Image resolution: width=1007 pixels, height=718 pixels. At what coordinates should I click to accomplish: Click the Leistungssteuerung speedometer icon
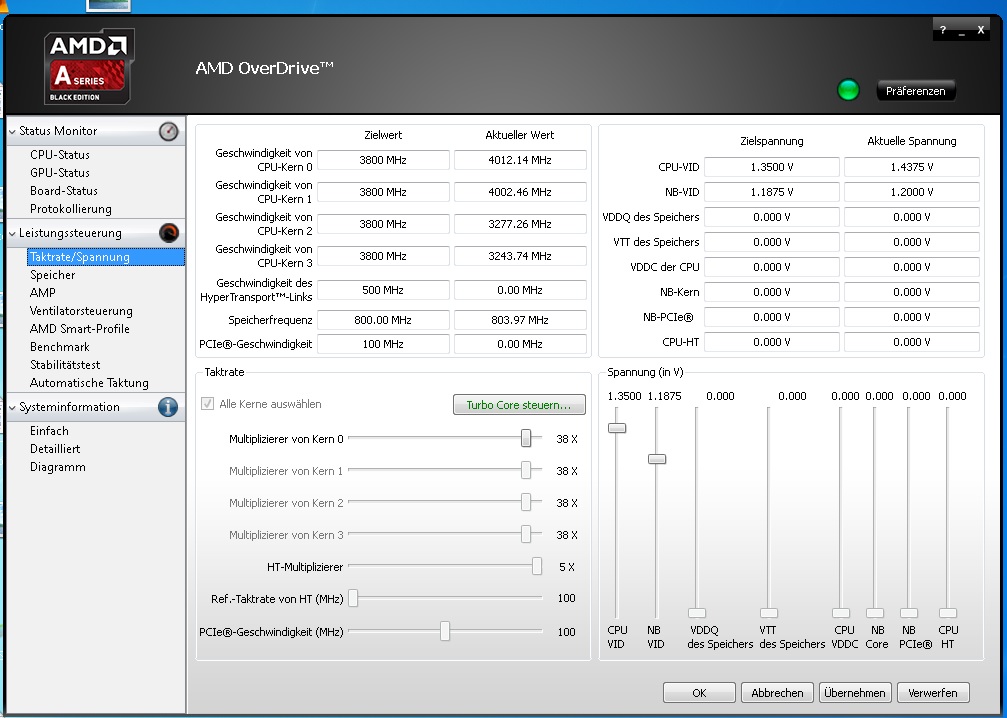tap(169, 233)
